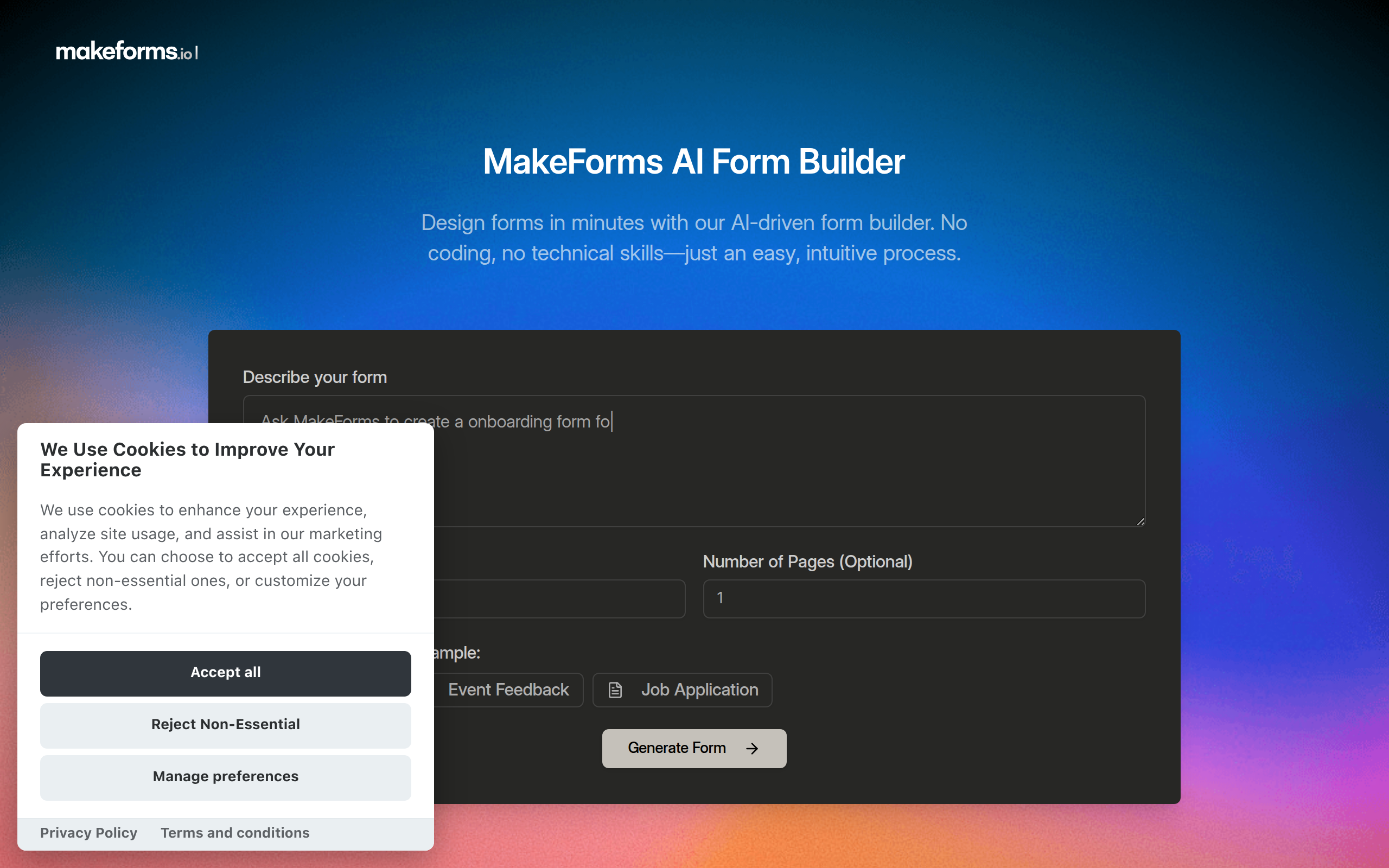Image resolution: width=1389 pixels, height=868 pixels.
Task: Click the Generate Form button
Action: coord(693,748)
